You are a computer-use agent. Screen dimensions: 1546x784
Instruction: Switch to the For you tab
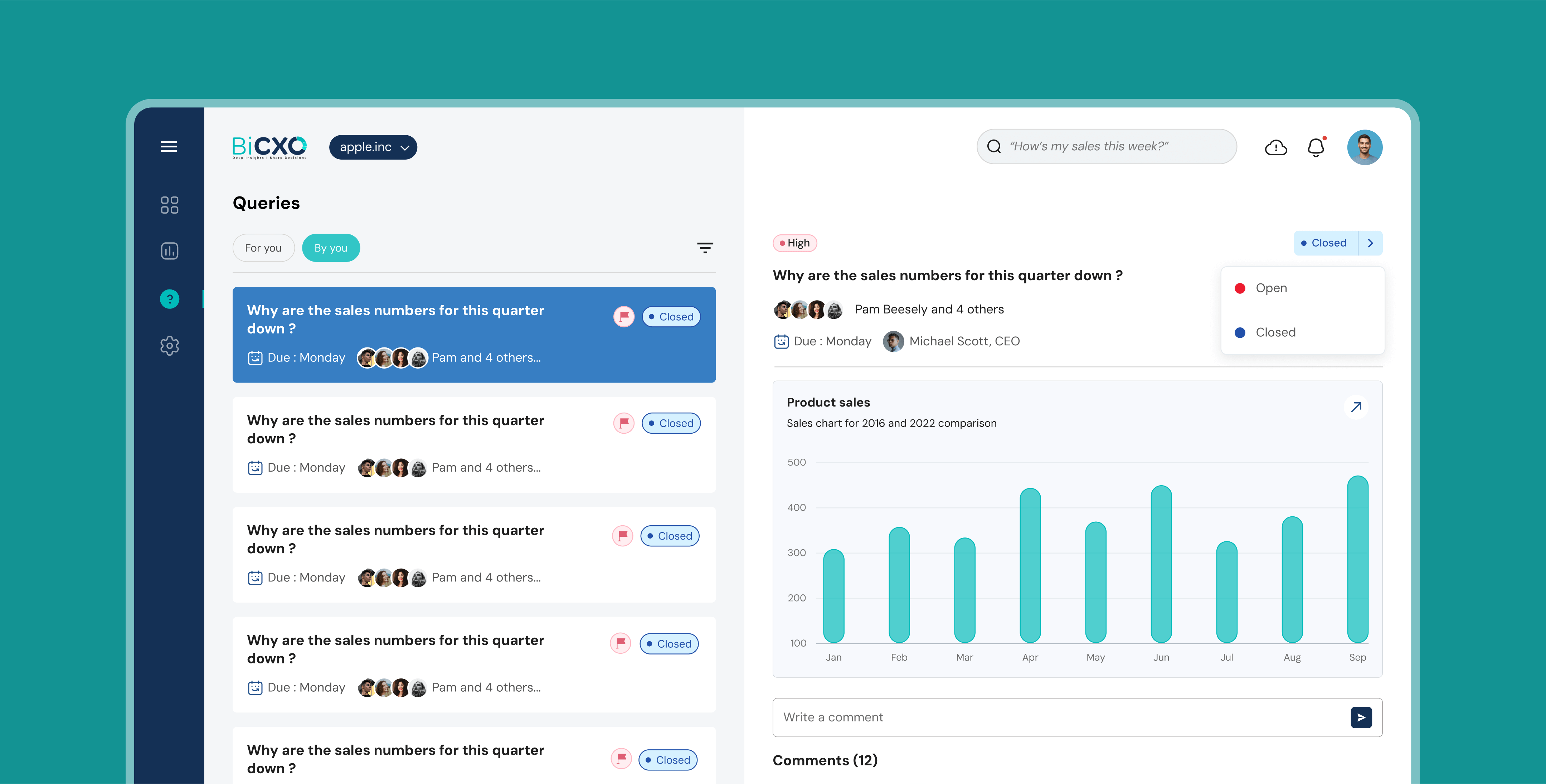[x=263, y=248]
